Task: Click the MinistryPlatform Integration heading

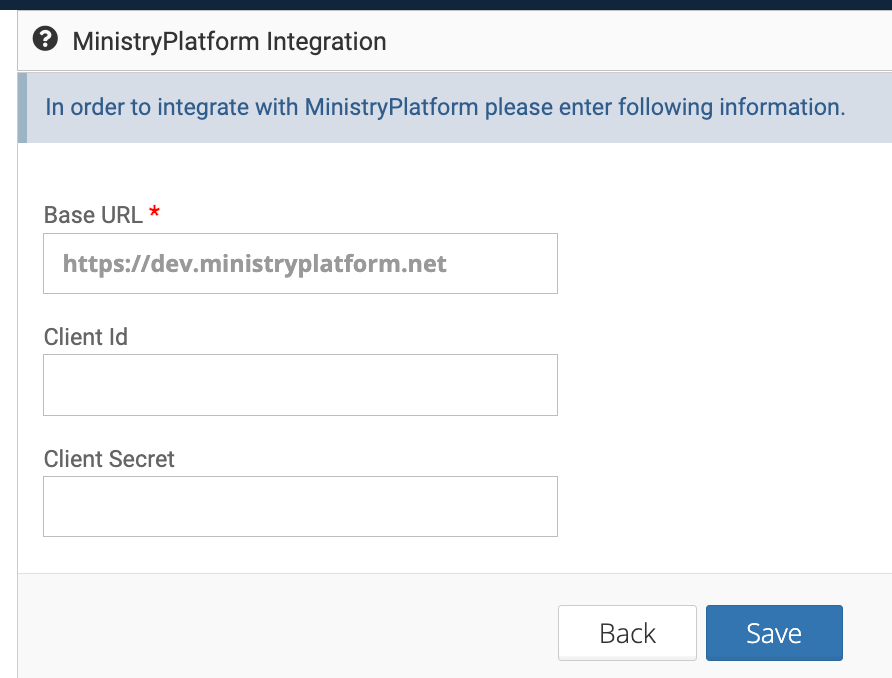Action: (x=229, y=42)
